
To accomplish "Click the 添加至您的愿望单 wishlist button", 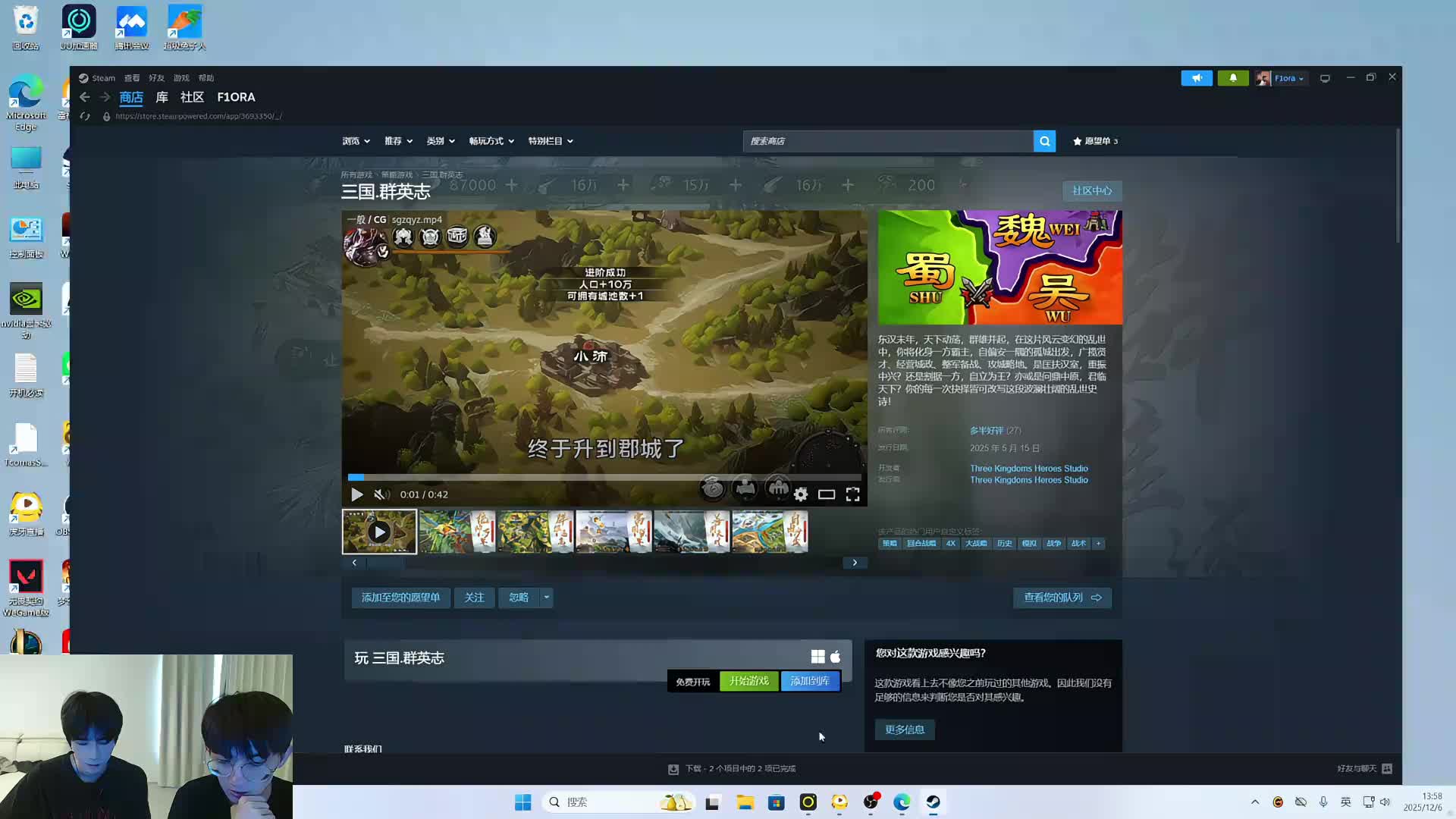I will click(400, 598).
